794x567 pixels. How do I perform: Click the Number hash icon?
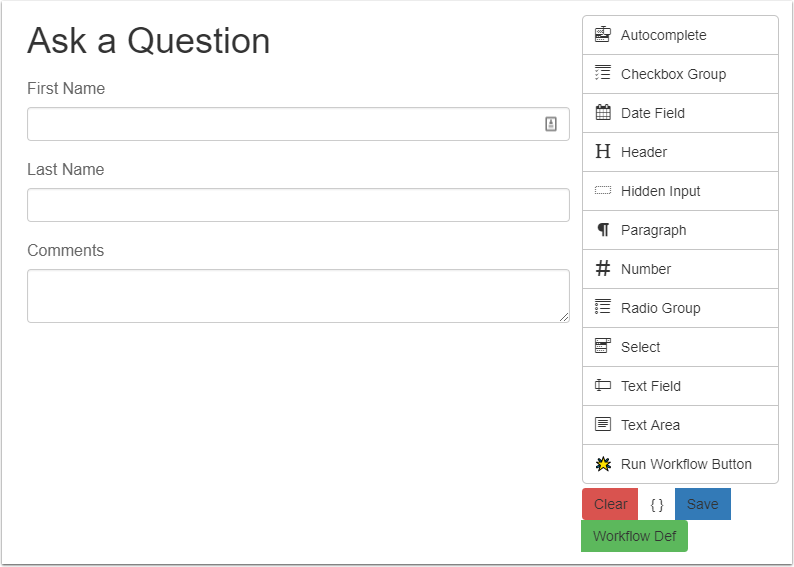click(x=602, y=269)
